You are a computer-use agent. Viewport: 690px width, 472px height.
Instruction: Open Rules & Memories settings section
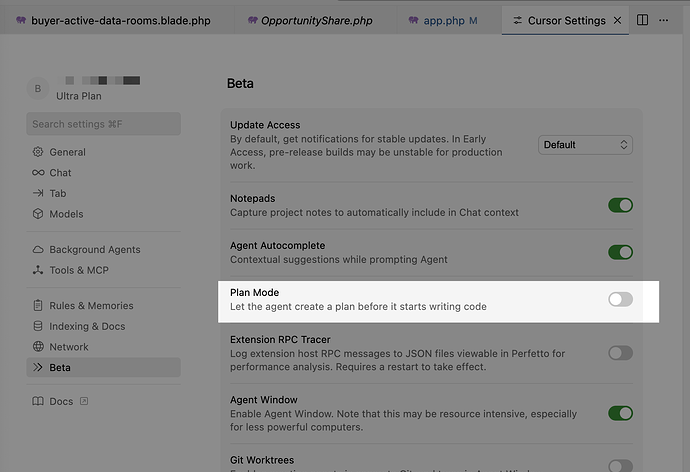pyautogui.click(x=91, y=306)
